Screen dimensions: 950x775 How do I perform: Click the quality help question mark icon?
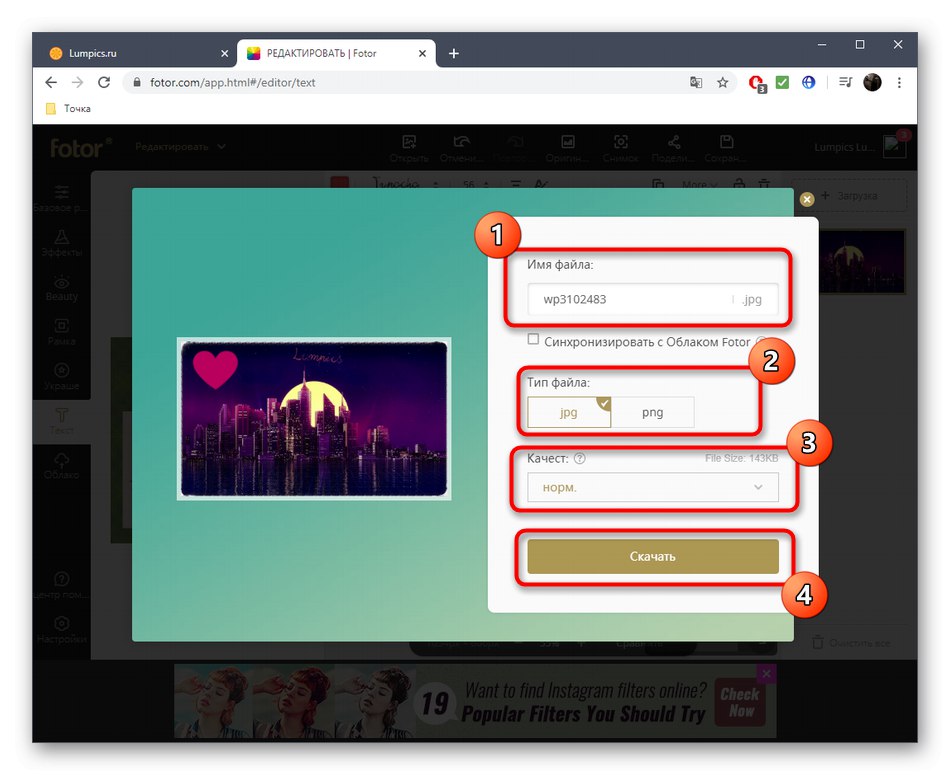[x=580, y=458]
